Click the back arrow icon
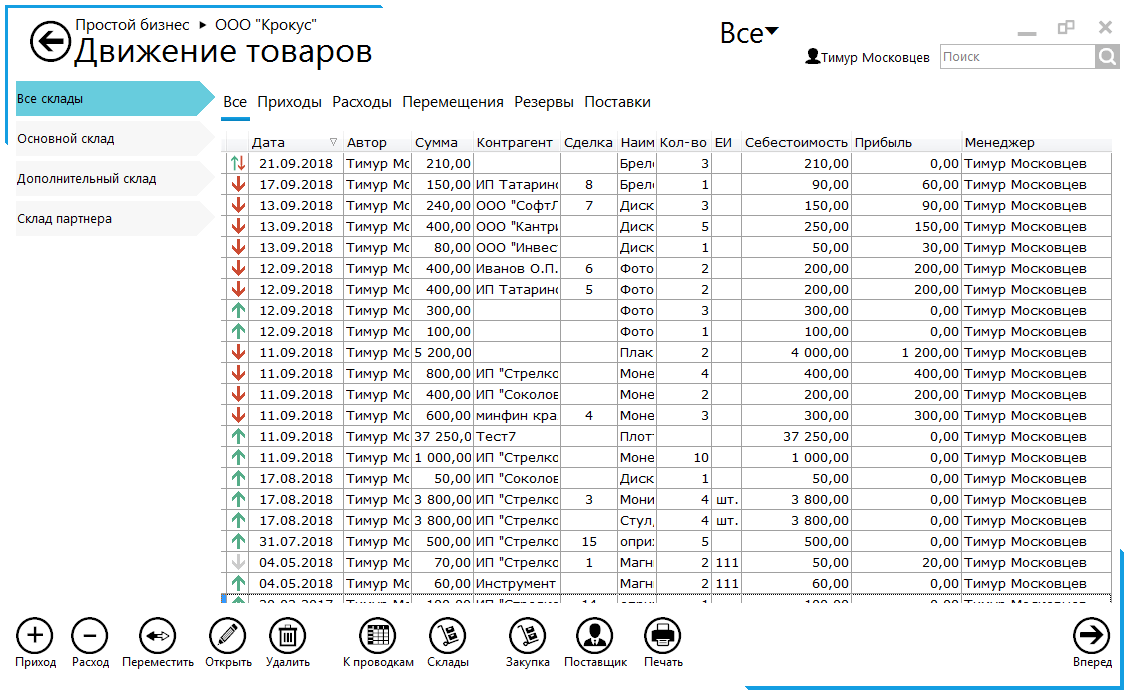Viewport: 1128px width, 694px height. 49,41
